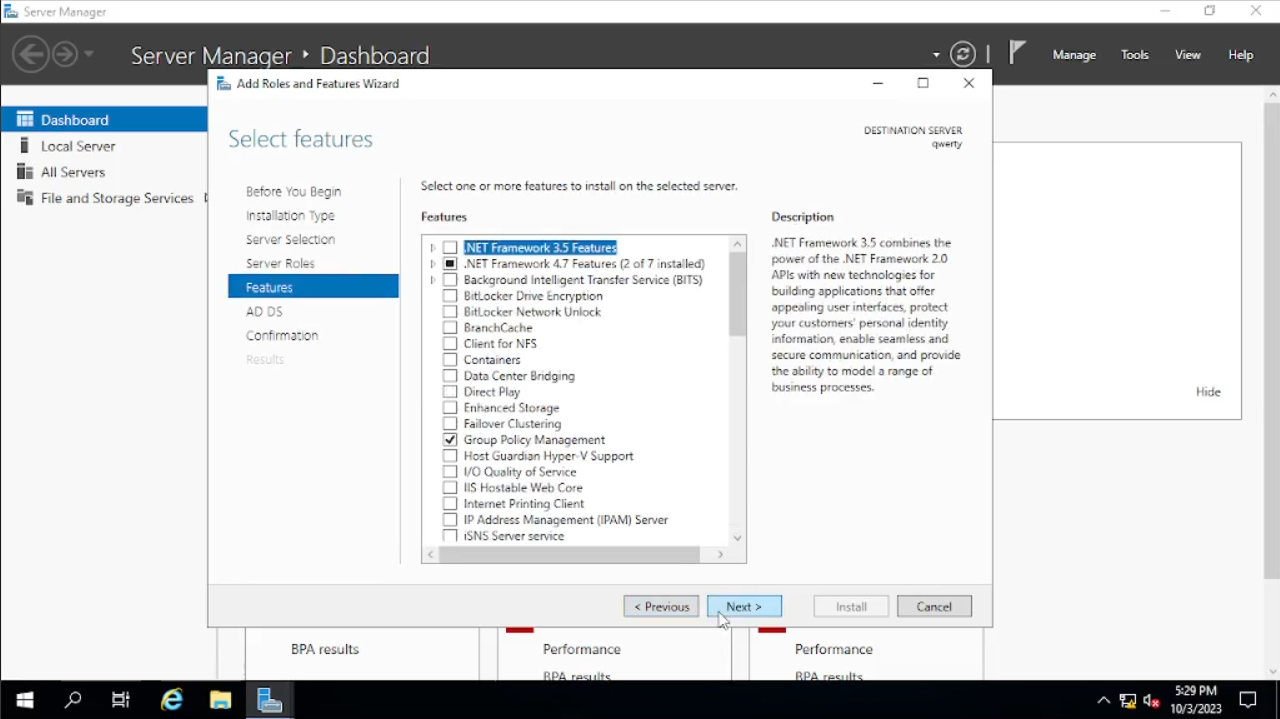The height and width of the screenshot is (719, 1280).
Task: Expand Background Intelligent Transfer Service node
Action: tap(433, 280)
